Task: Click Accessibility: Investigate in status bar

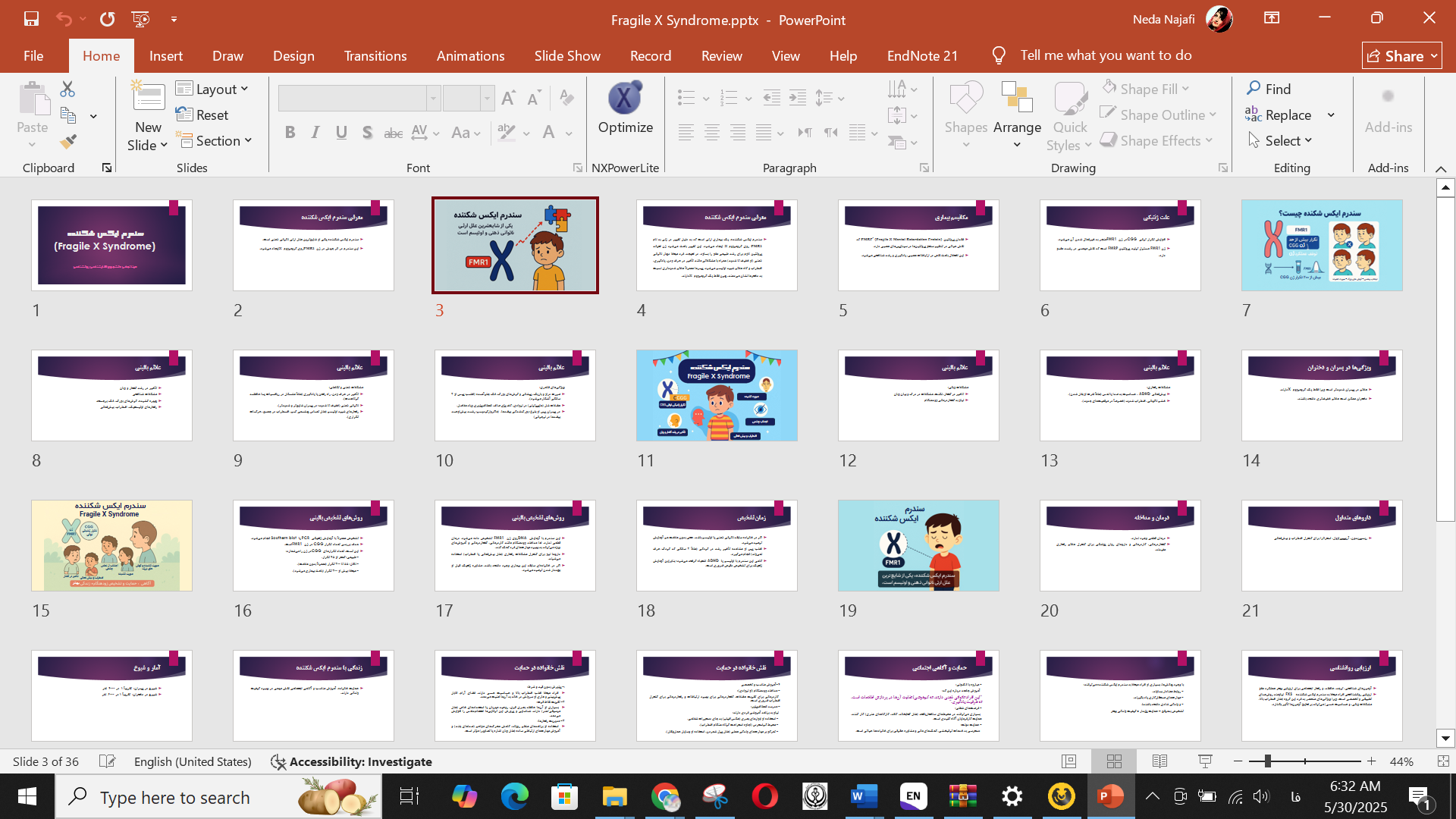Action: [x=352, y=761]
